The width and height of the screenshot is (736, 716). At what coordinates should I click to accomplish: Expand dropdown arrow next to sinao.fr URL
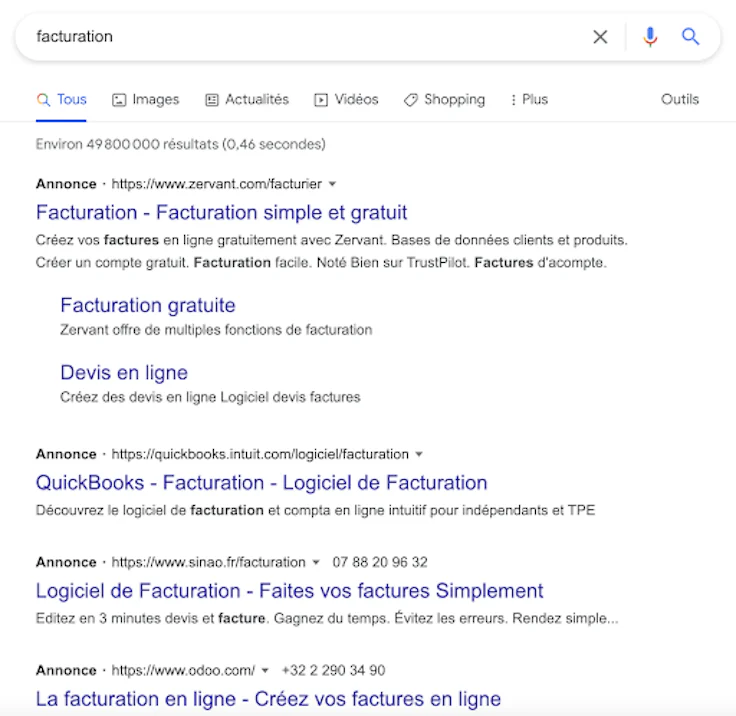tap(316, 562)
